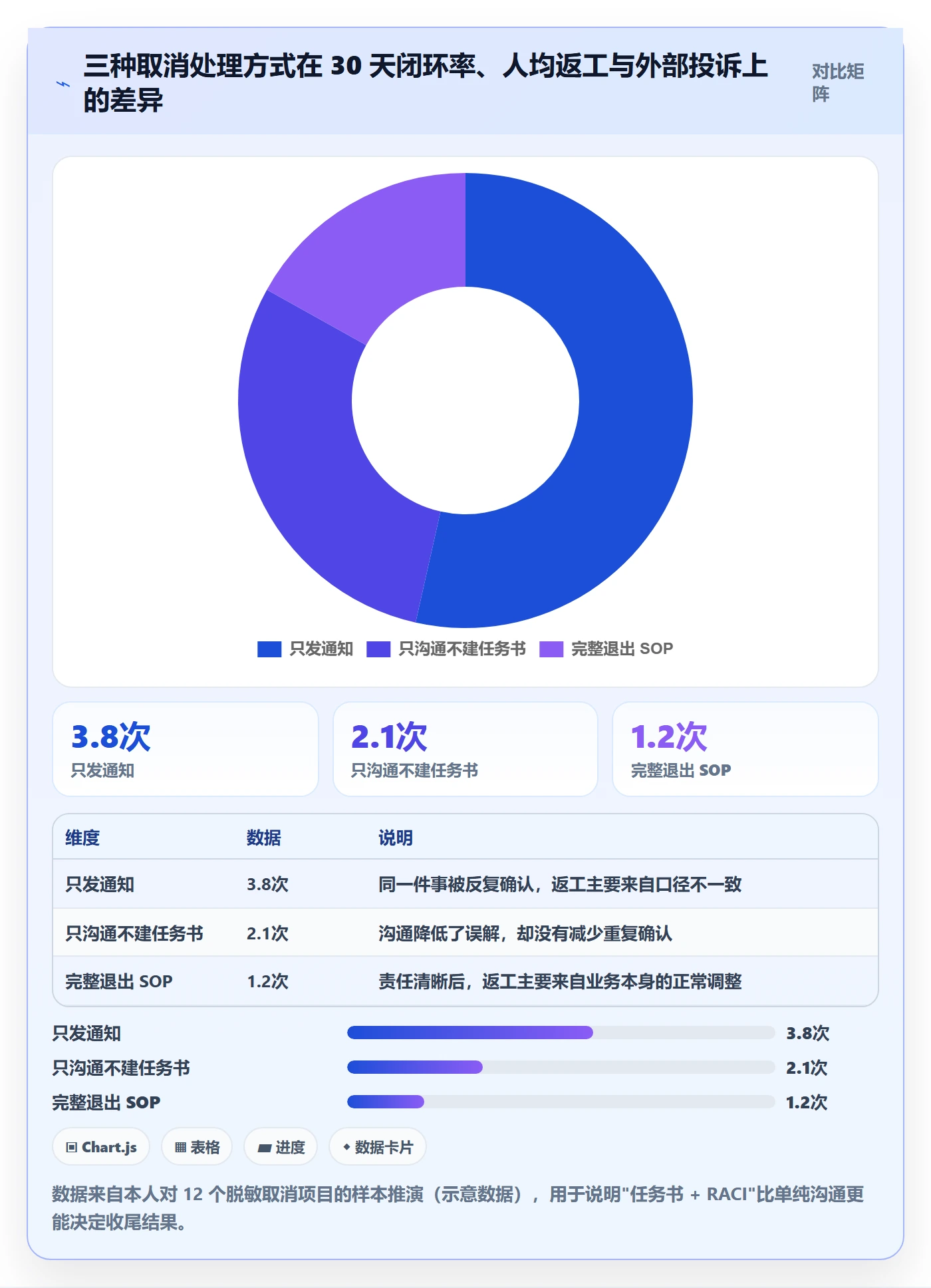Toggle the 只沟通不建任务书 legend color box

tap(378, 649)
